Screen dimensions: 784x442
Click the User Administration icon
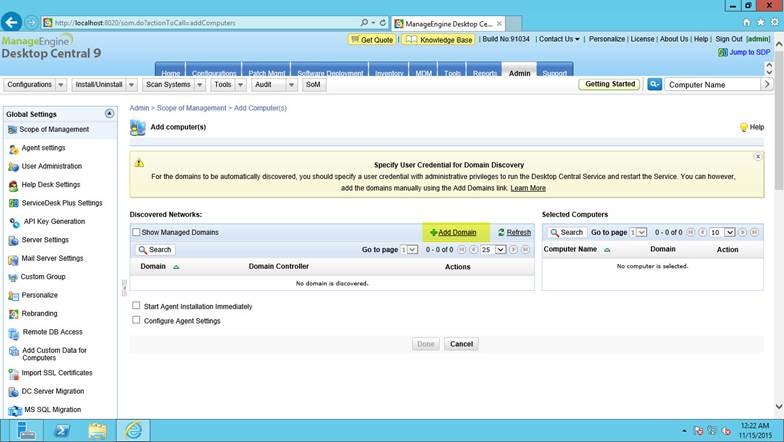(x=14, y=167)
